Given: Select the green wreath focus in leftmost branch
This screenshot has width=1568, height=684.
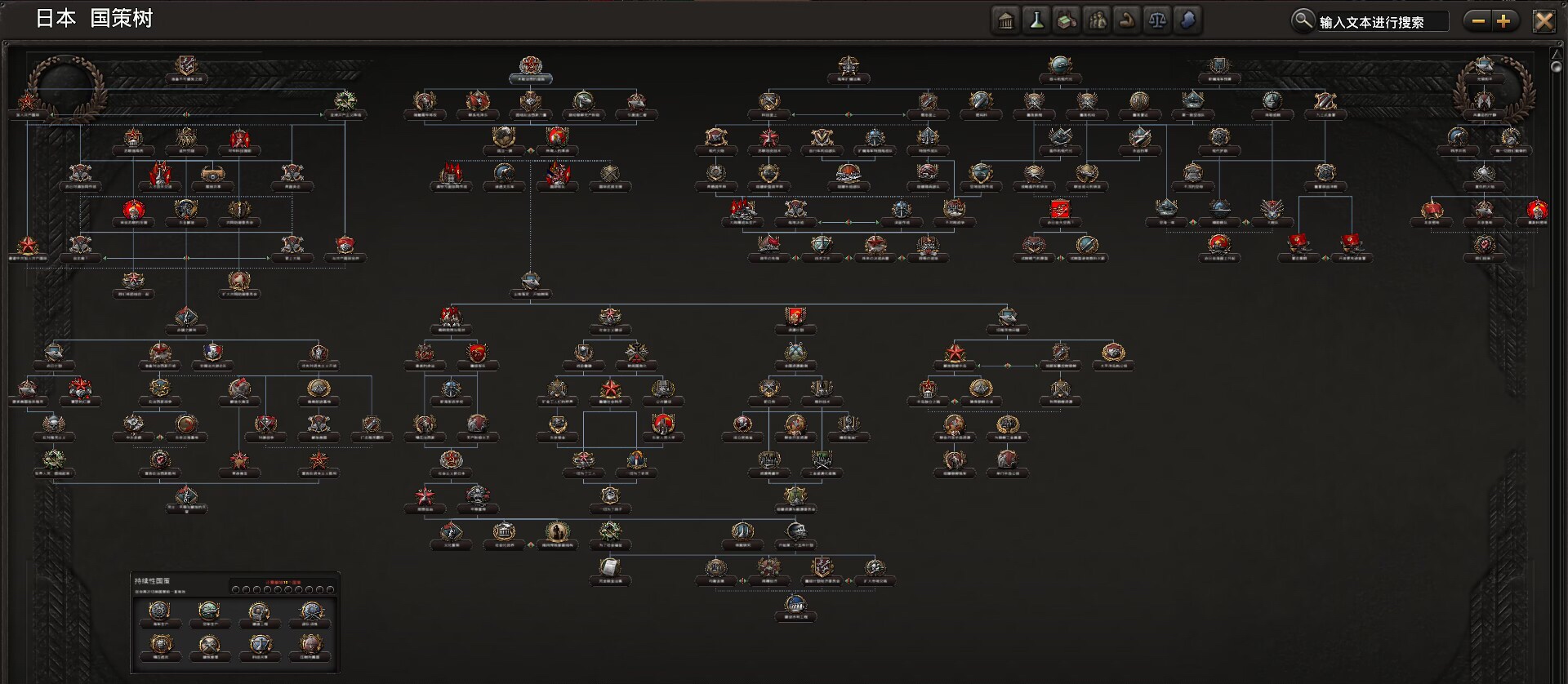Looking at the screenshot, I should pos(345,104).
